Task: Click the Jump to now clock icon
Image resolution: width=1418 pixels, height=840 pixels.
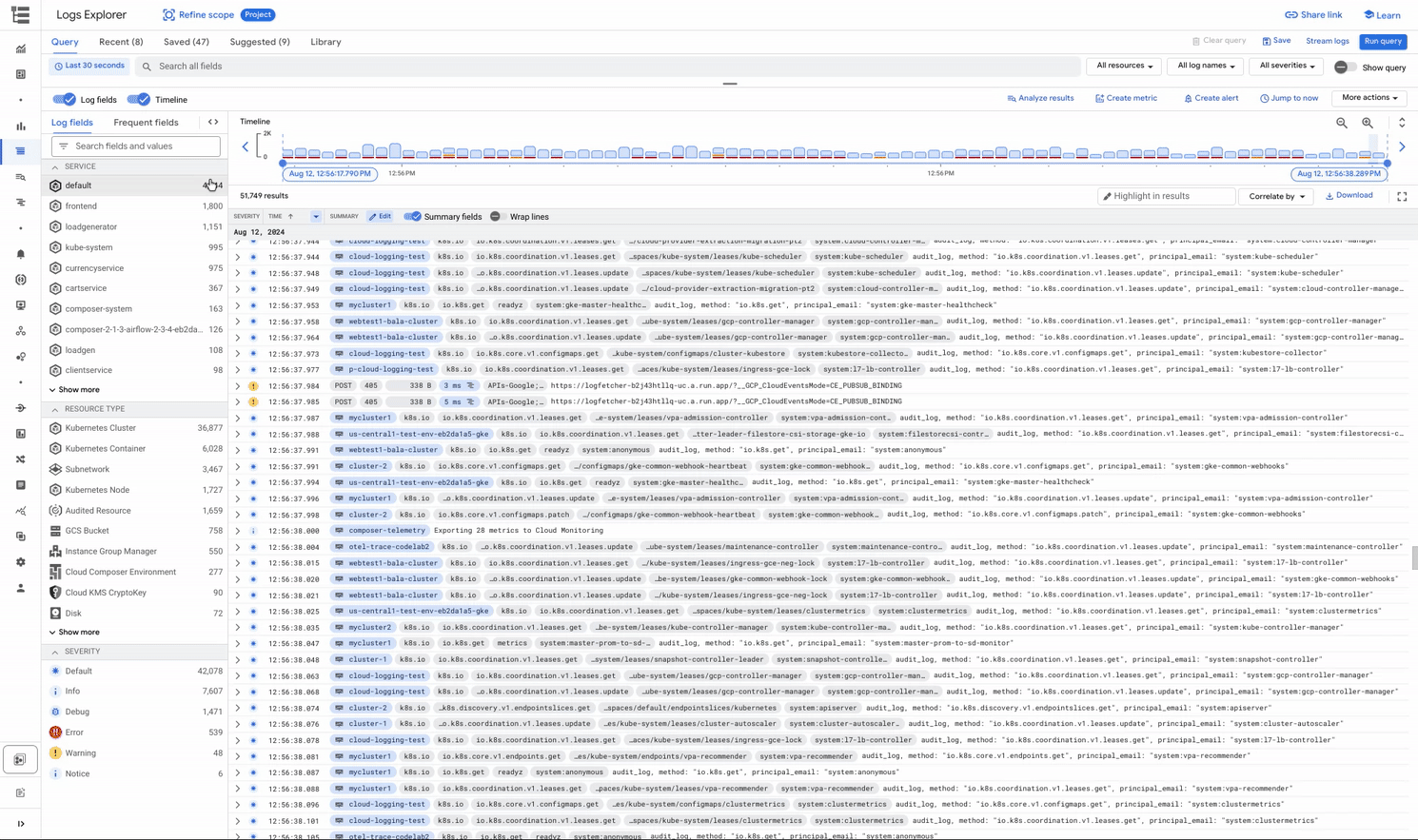Action: 1264,98
